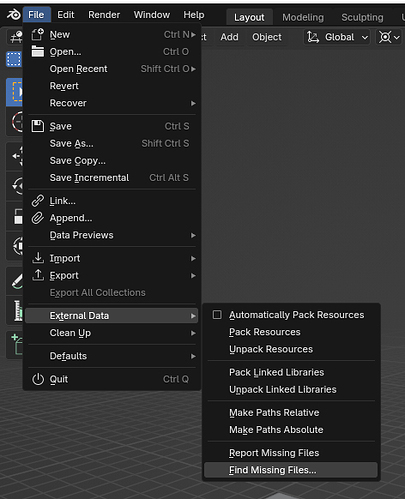The height and width of the screenshot is (499, 405).
Task: Open the File menu
Action: [36, 15]
